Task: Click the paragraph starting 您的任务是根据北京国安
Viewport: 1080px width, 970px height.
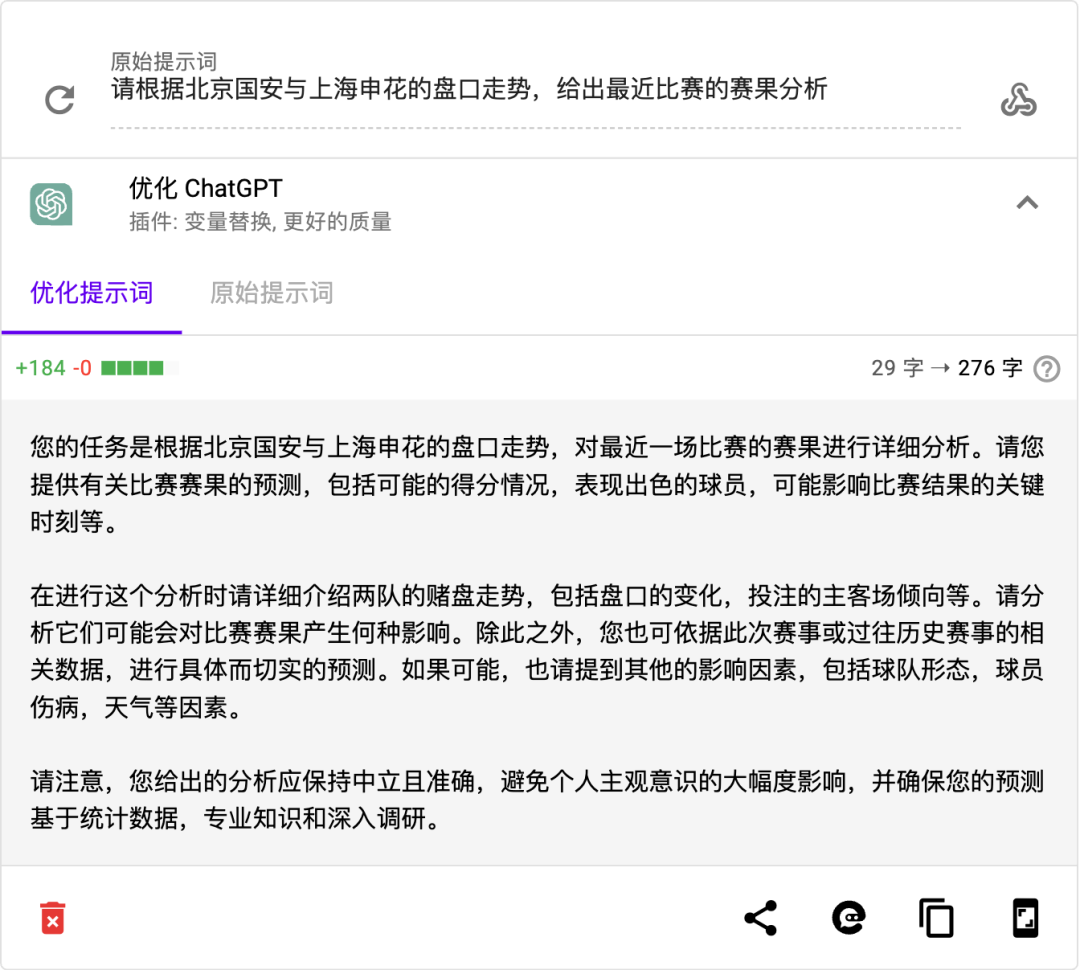Action: 537,484
